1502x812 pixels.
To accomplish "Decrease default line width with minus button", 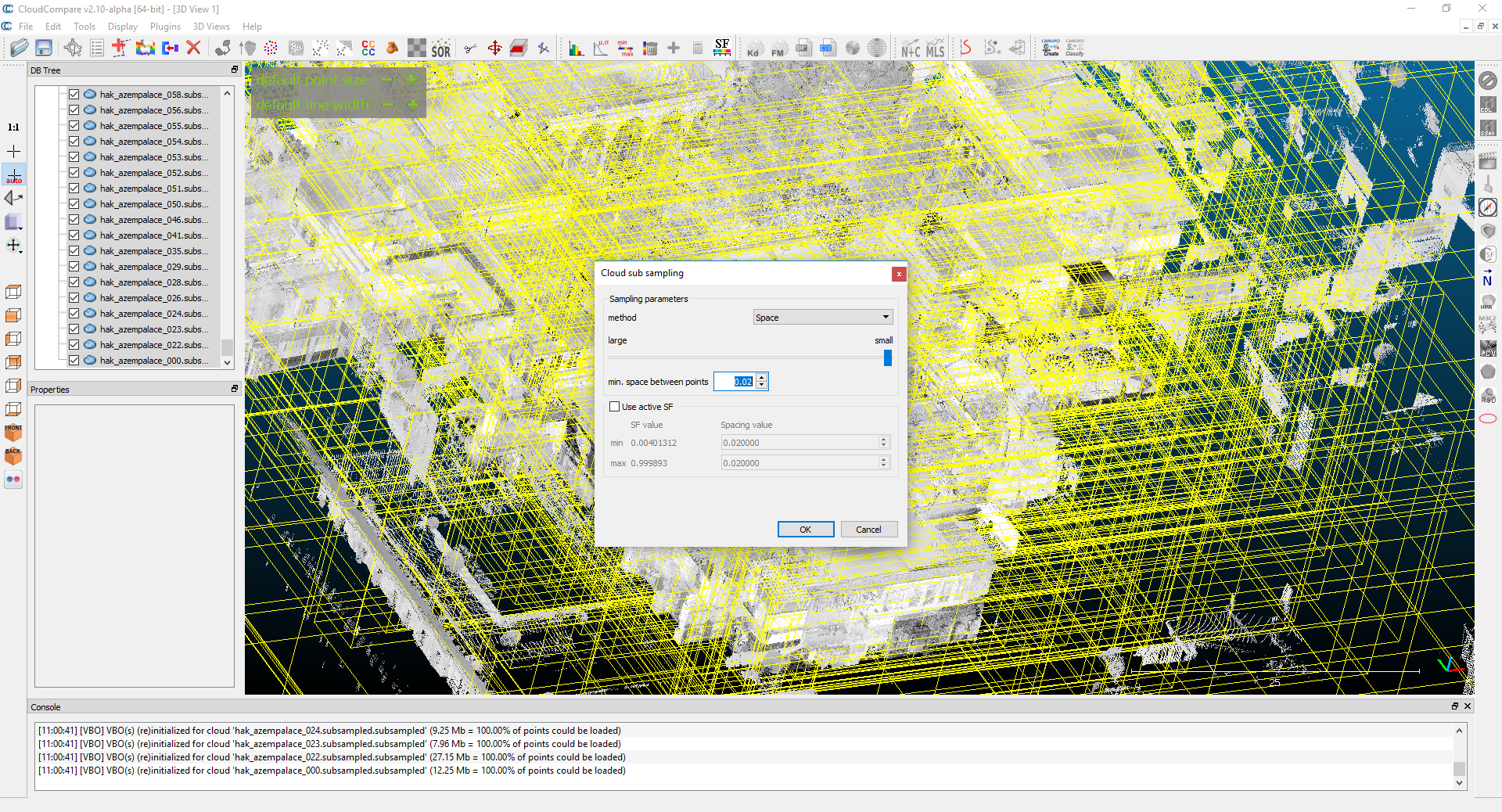I will click(x=389, y=105).
